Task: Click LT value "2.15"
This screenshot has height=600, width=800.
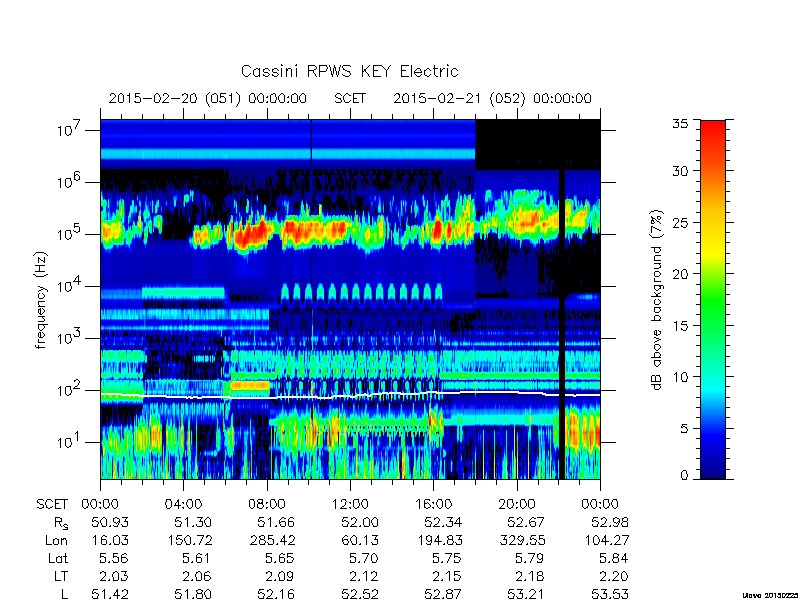Action: point(447,576)
